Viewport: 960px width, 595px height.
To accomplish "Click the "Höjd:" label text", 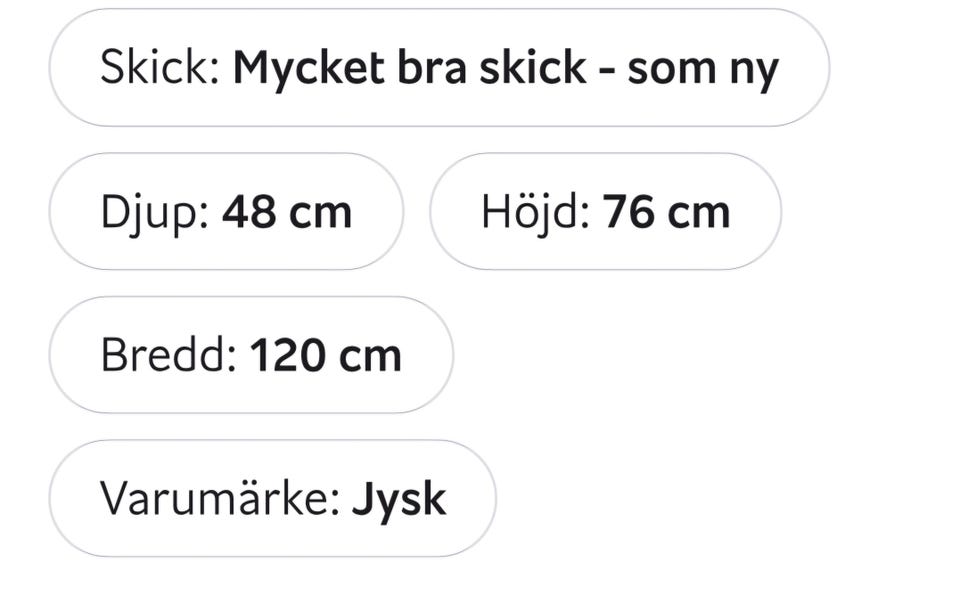I will pos(536,212).
